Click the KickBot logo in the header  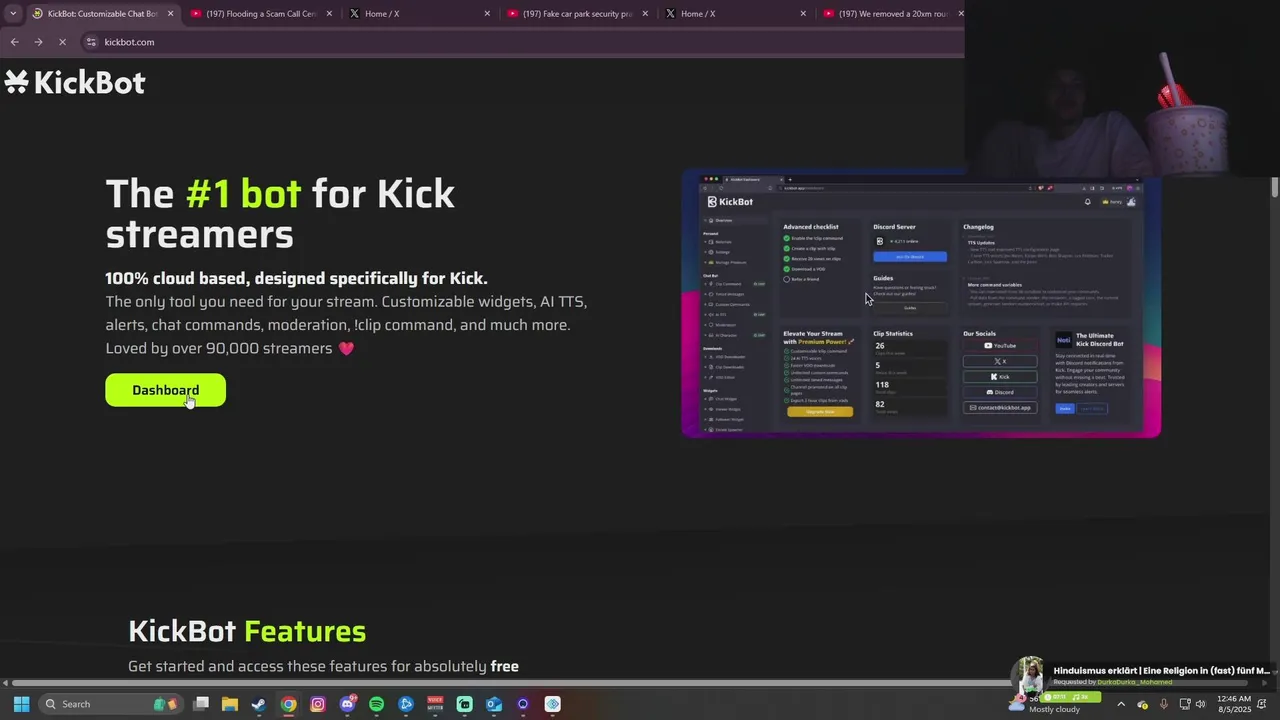click(75, 82)
